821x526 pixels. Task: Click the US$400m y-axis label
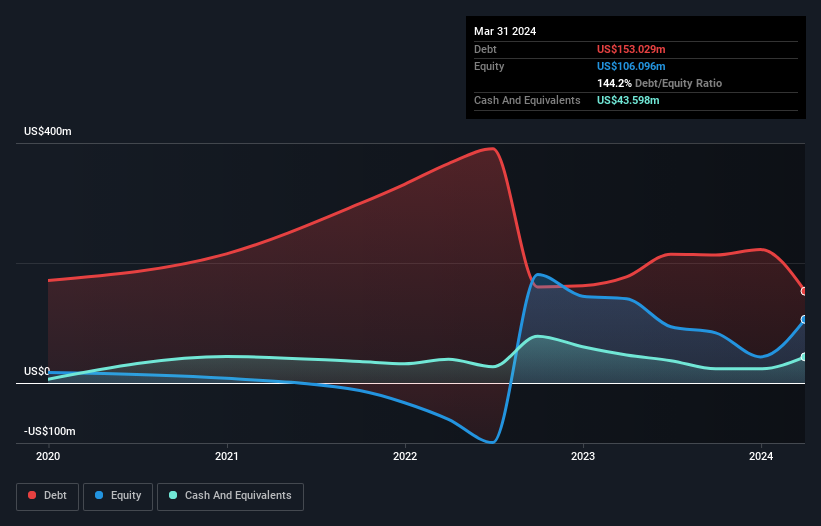(48, 131)
